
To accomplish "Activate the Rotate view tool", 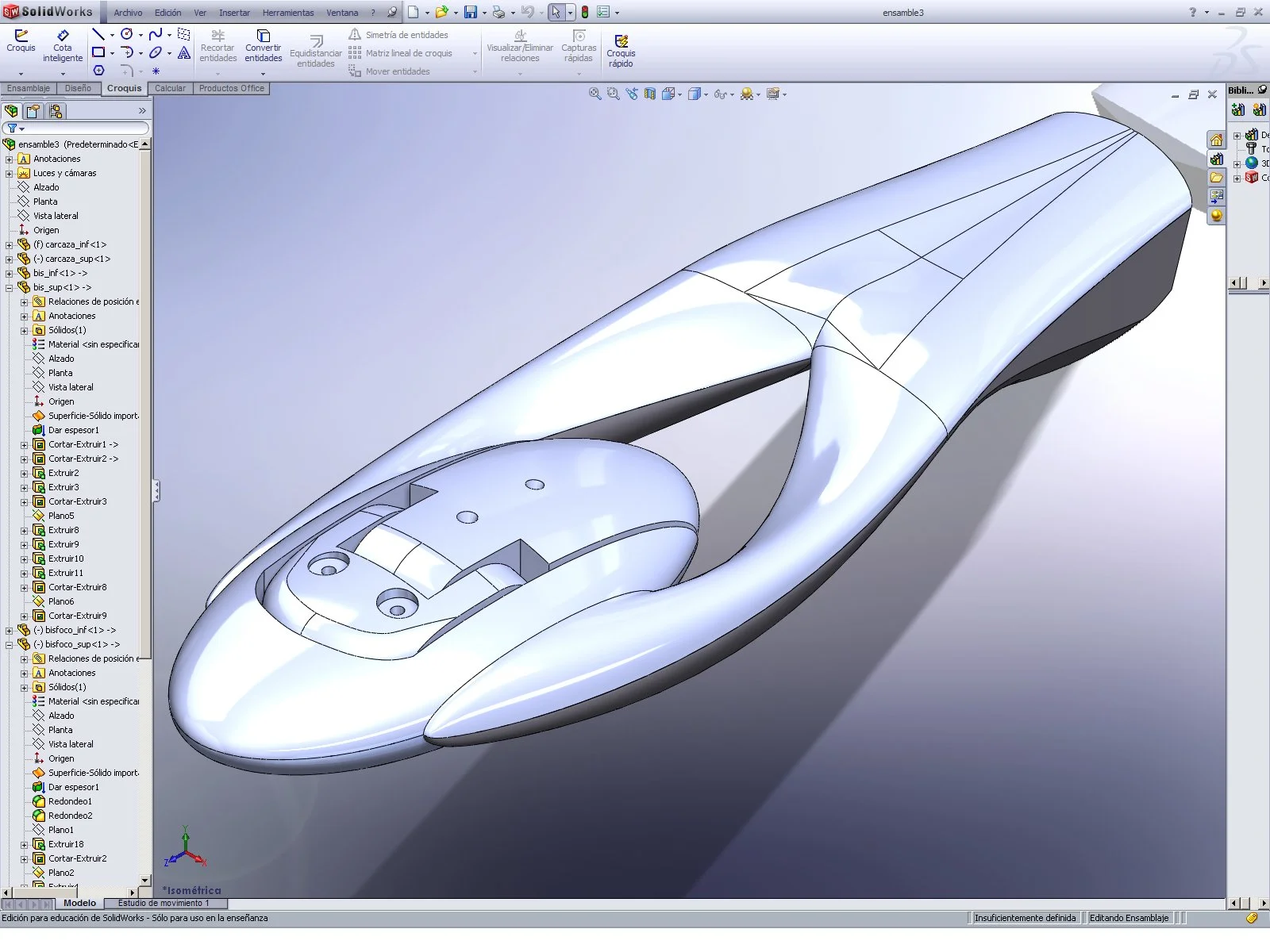I will click(631, 94).
